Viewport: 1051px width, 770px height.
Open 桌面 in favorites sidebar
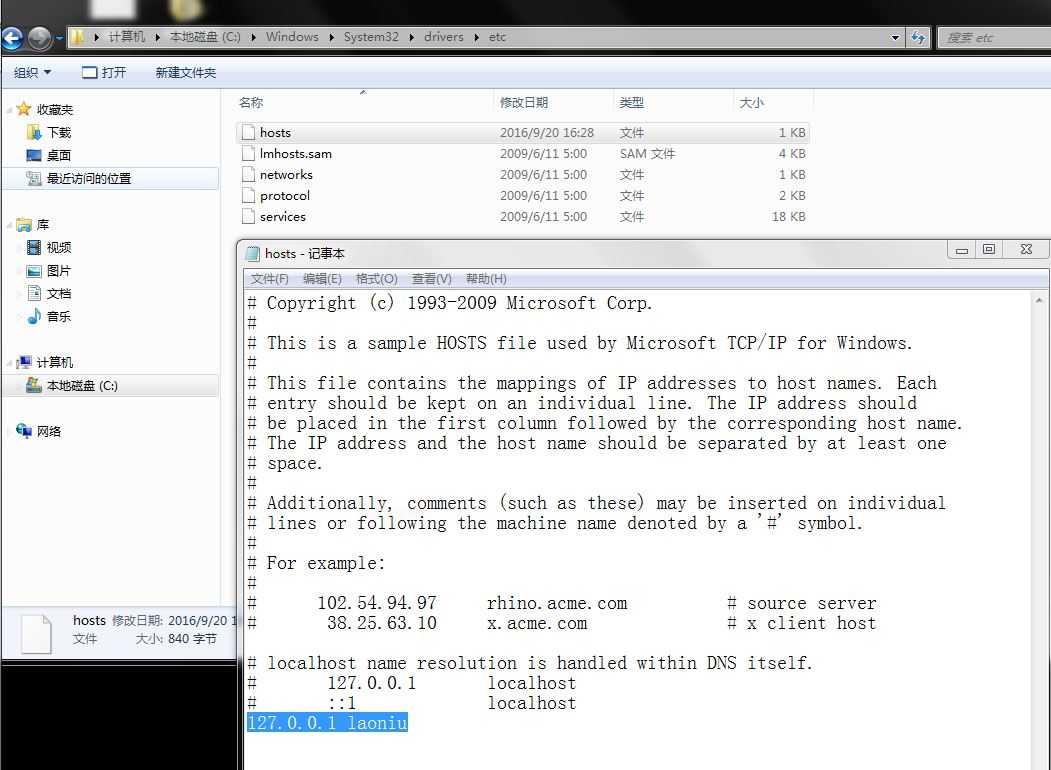point(58,155)
